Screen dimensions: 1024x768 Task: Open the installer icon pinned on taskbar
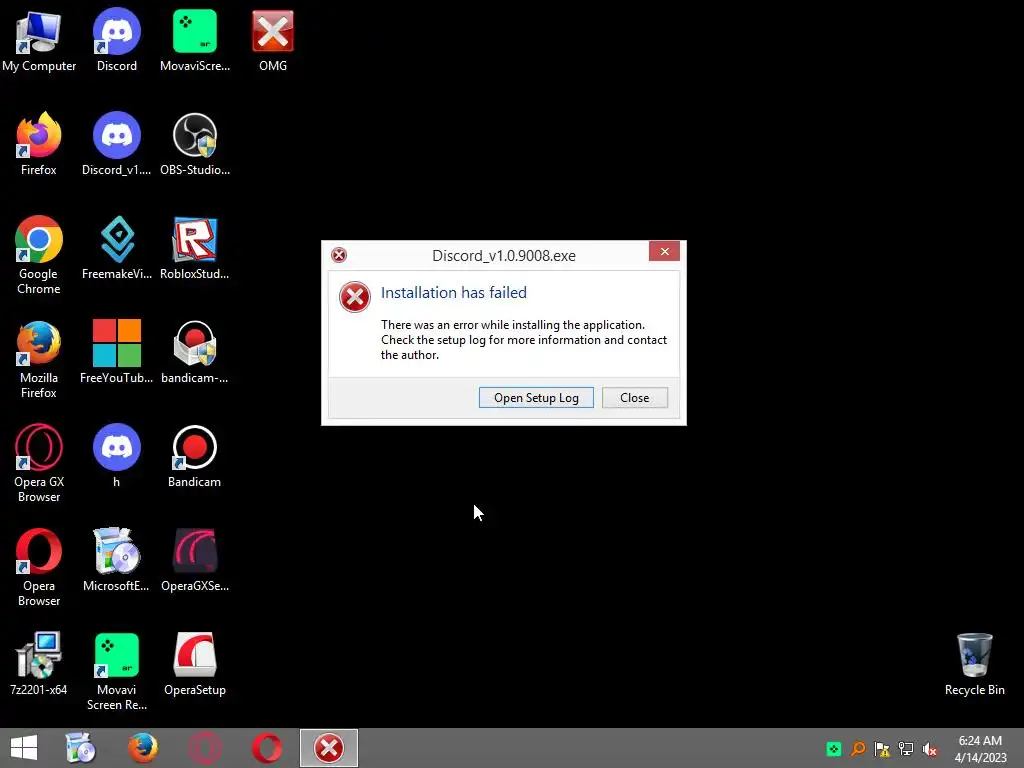click(81, 748)
